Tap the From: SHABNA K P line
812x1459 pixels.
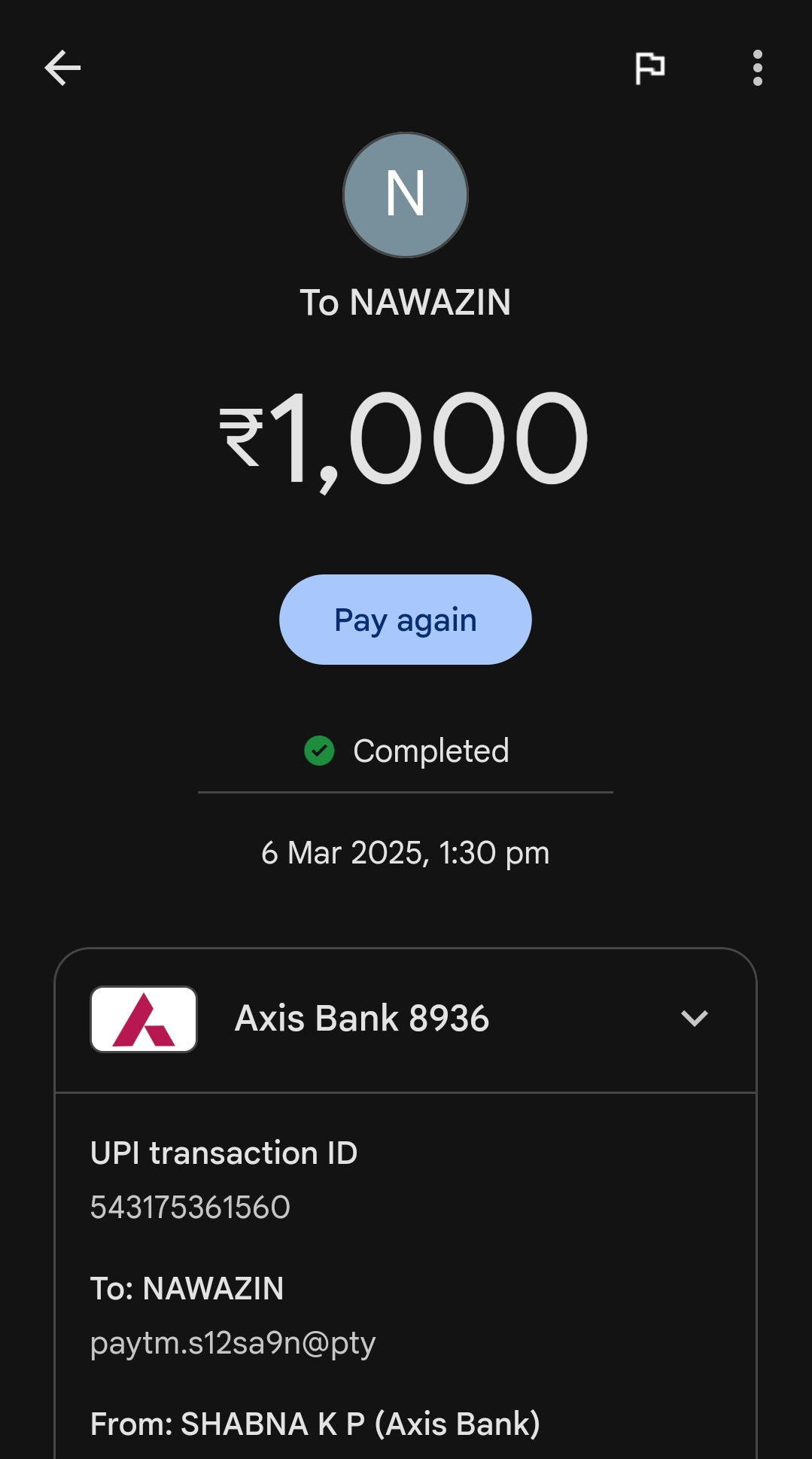click(x=315, y=1424)
